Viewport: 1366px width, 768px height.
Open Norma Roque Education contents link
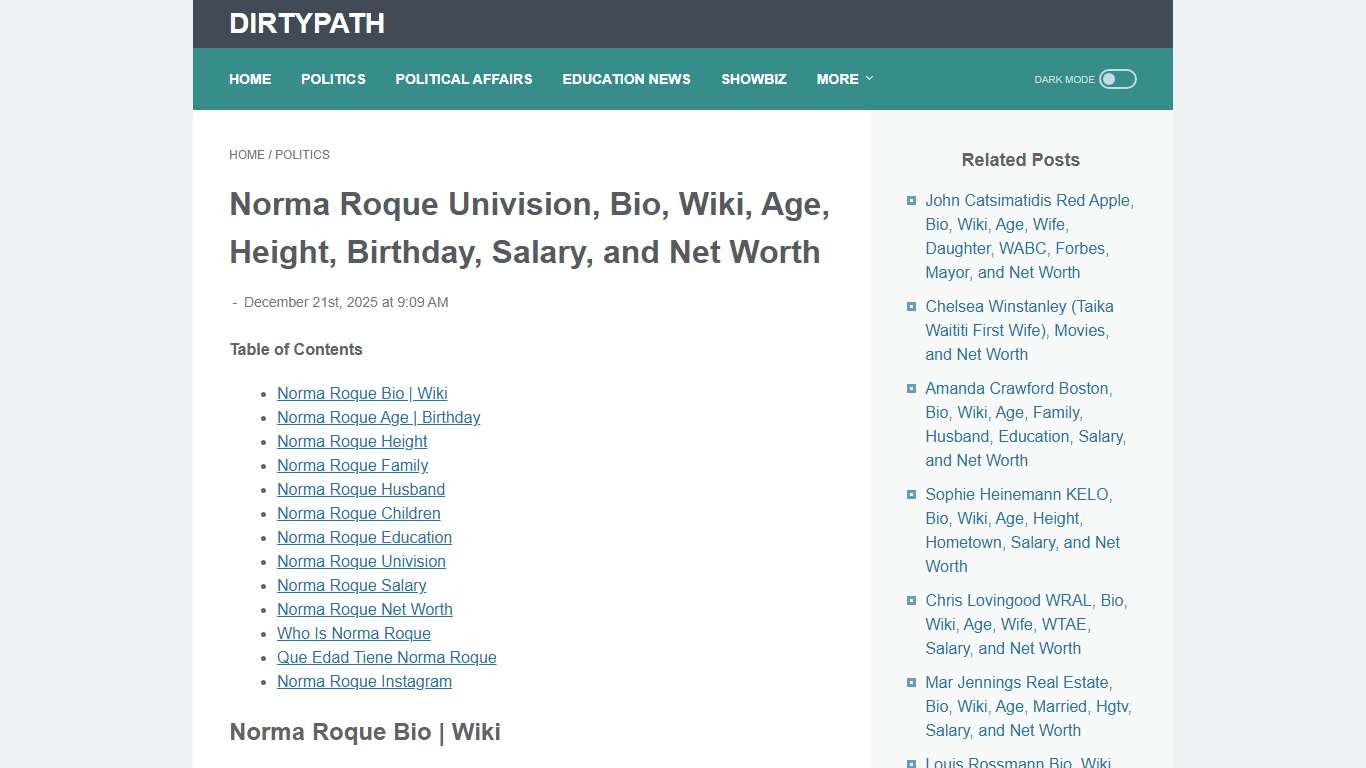[364, 537]
